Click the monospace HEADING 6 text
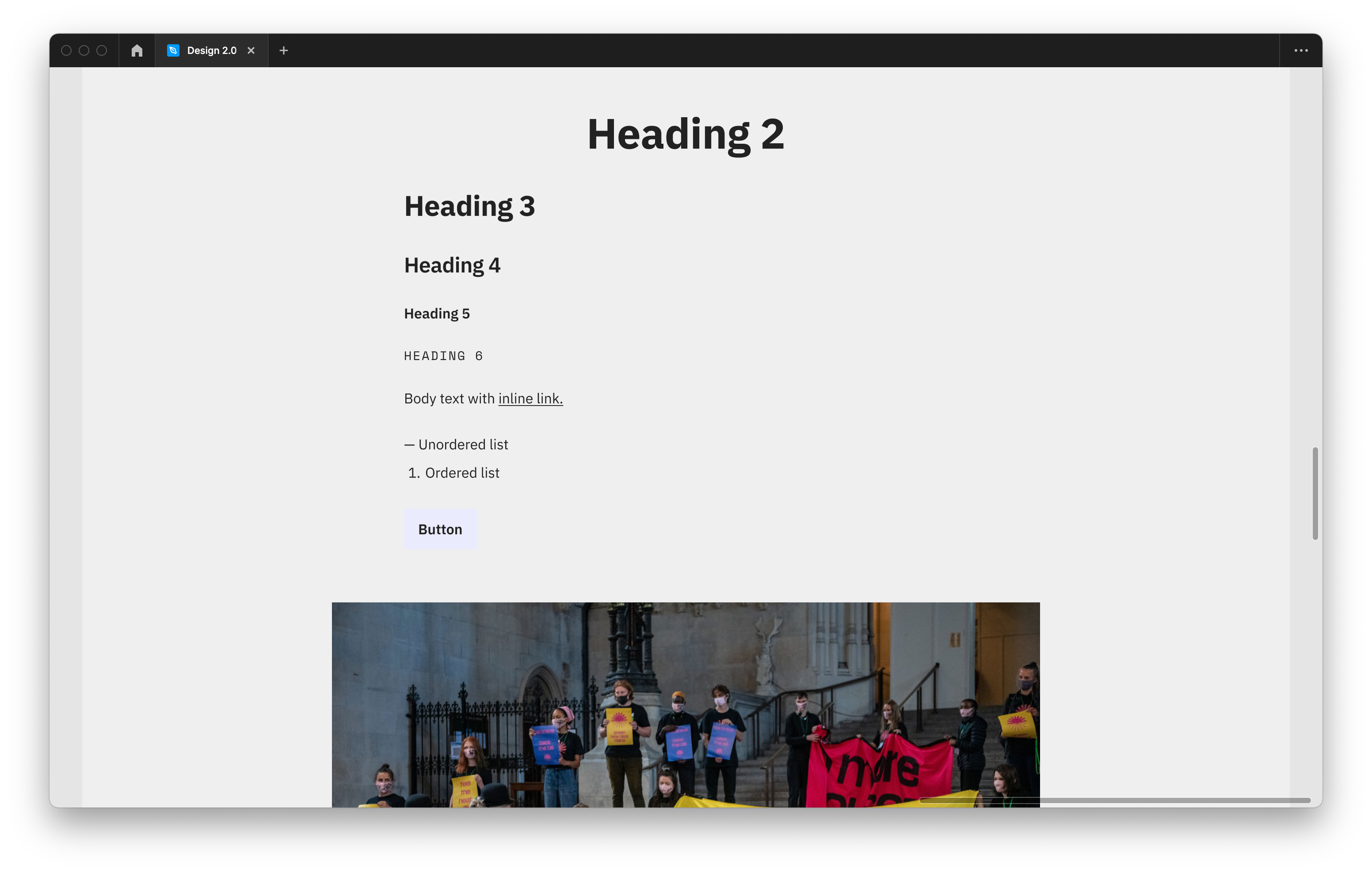The width and height of the screenshot is (1372, 873). 443,356
